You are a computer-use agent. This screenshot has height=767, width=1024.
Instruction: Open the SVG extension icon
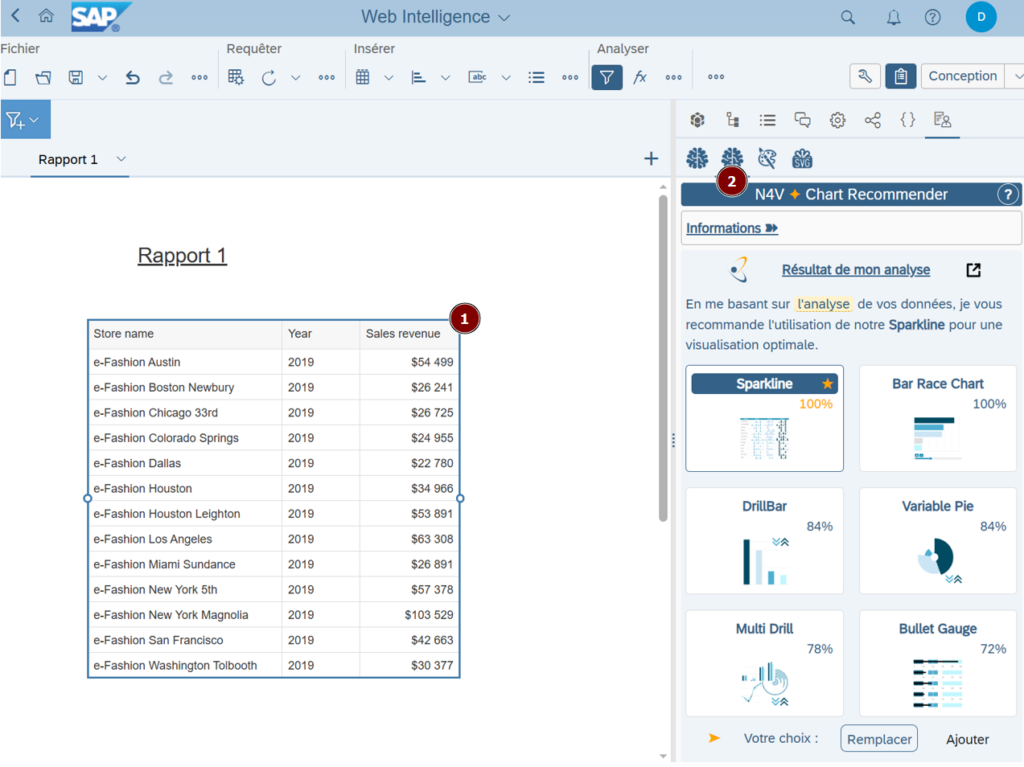coord(802,158)
